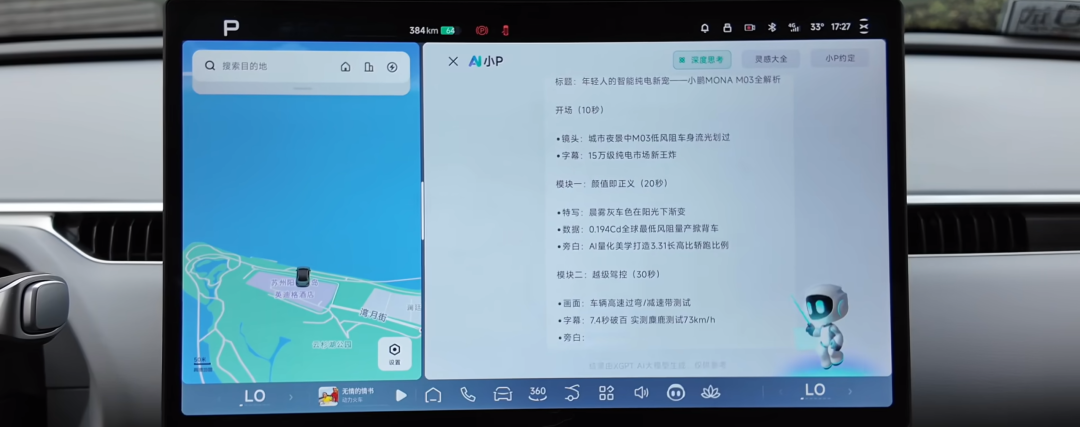Tap the 标题 line mentioning 小鹏MONA M03全解析
Screen dimensions: 1080x427
tap(668, 81)
